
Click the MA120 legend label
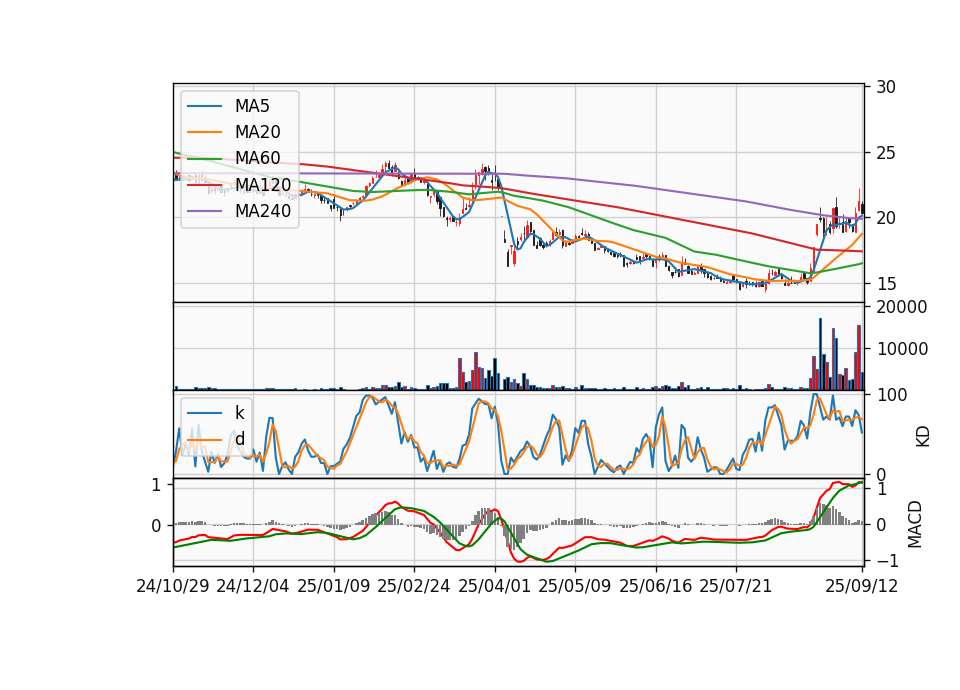pos(263,185)
